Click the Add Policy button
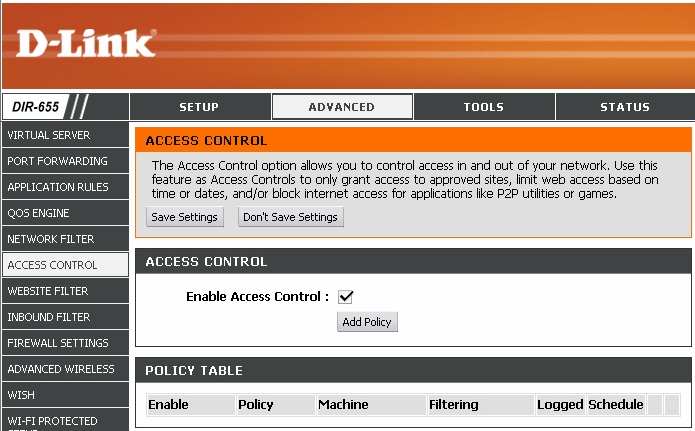 click(x=367, y=322)
